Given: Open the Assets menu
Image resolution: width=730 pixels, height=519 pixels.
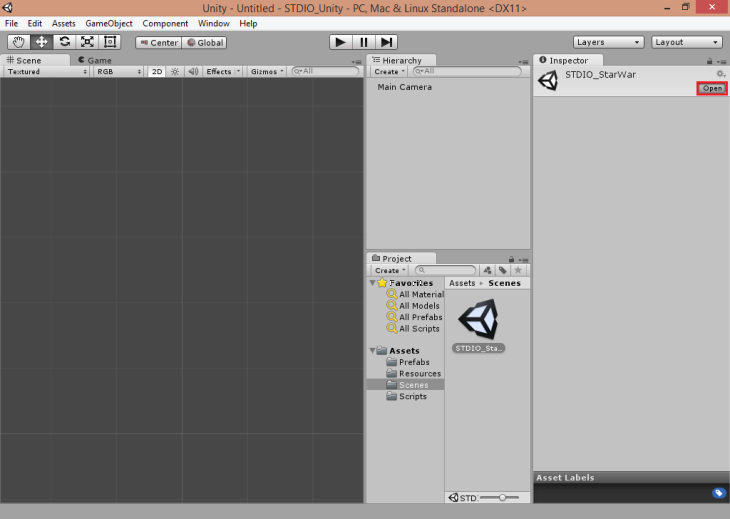Looking at the screenshot, I should (63, 23).
